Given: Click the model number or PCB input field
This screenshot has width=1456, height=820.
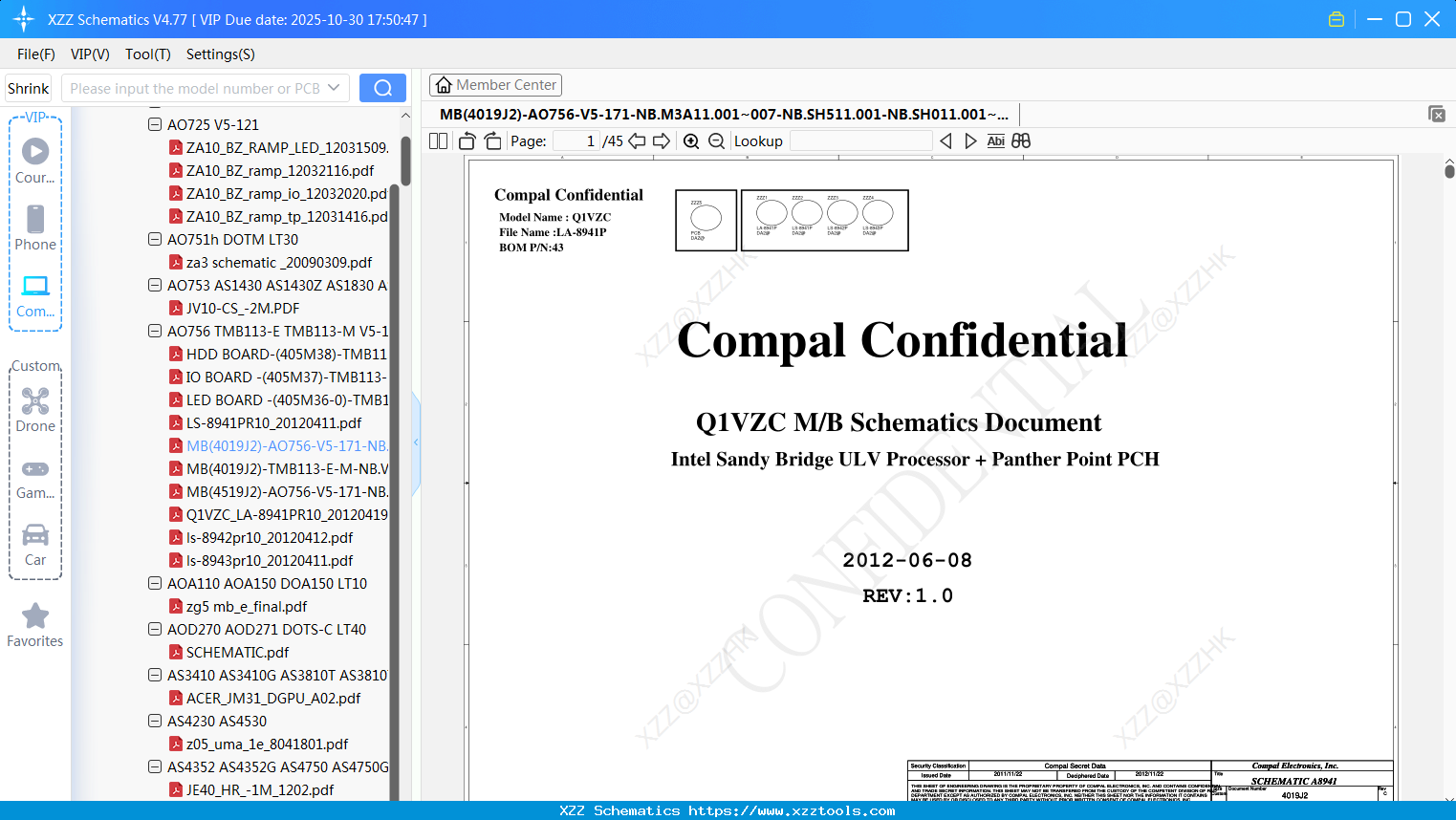Looking at the screenshot, I should click(x=195, y=88).
